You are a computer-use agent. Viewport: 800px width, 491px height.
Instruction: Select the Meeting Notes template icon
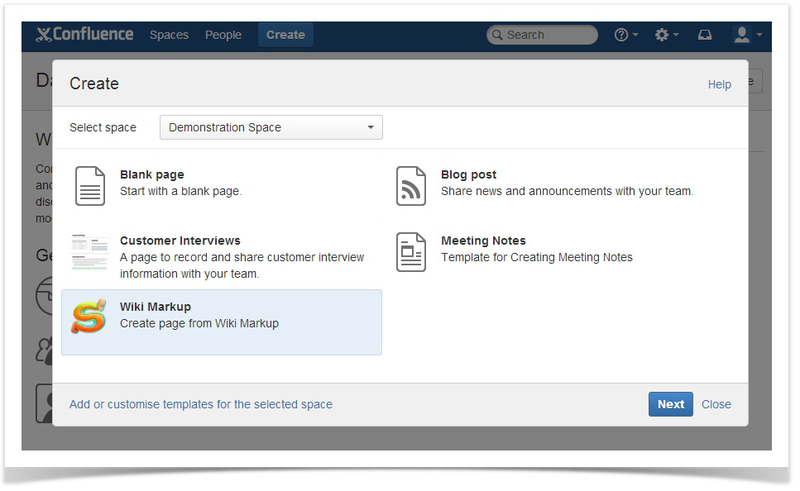pyautogui.click(x=411, y=252)
